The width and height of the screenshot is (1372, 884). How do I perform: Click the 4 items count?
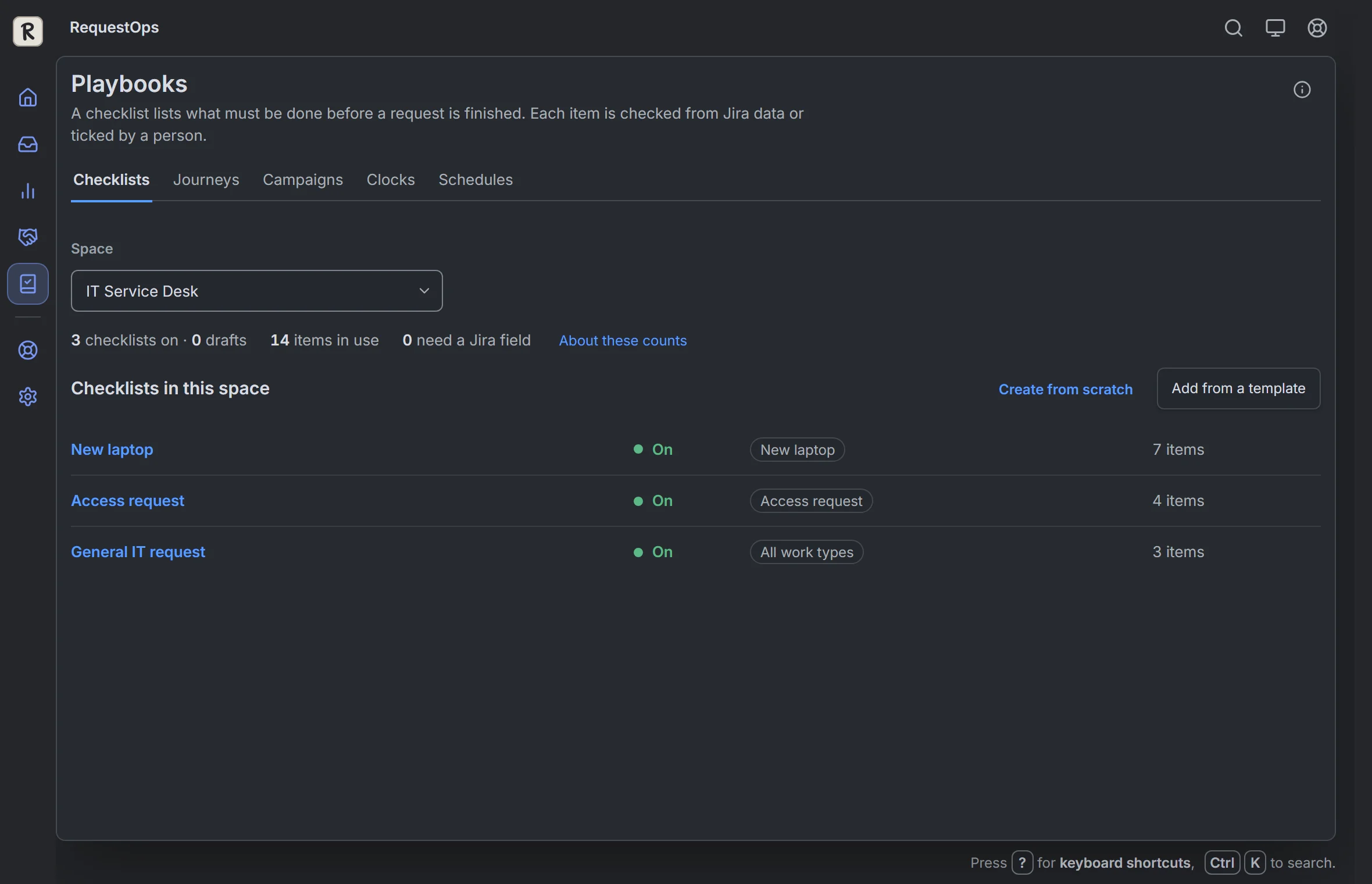(x=1178, y=501)
